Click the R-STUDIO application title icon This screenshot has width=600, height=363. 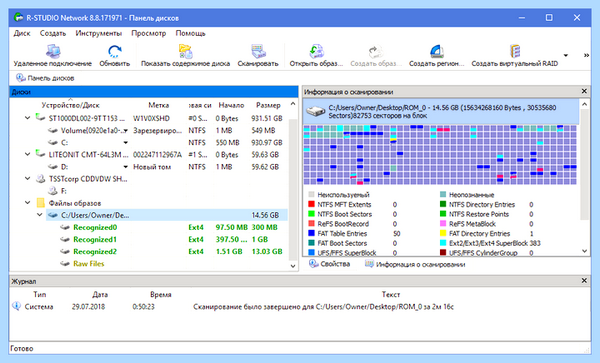[18, 18]
